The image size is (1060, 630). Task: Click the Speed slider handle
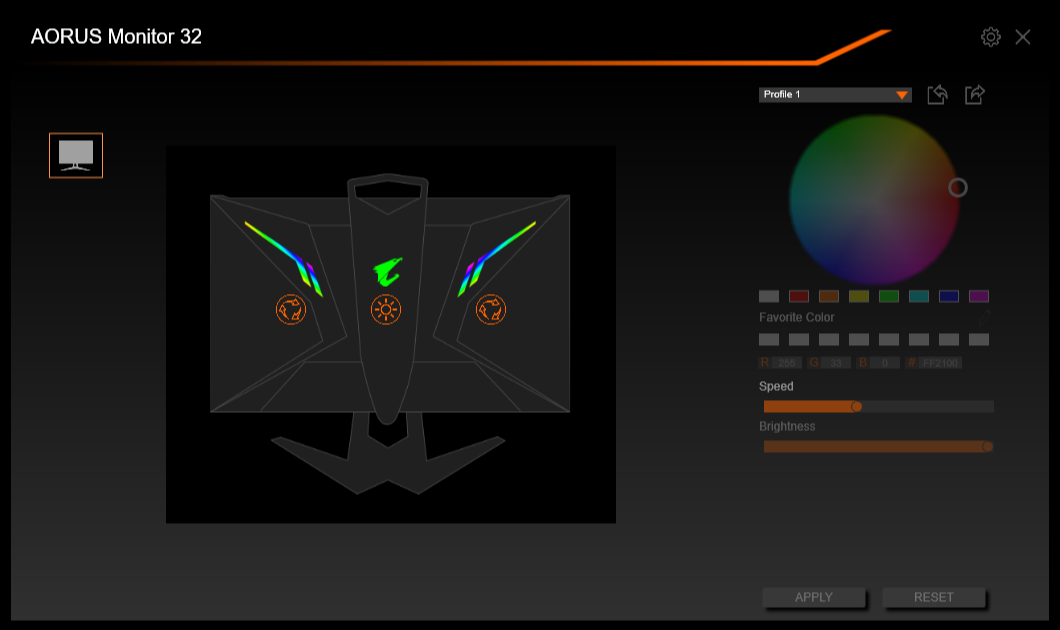(x=857, y=406)
